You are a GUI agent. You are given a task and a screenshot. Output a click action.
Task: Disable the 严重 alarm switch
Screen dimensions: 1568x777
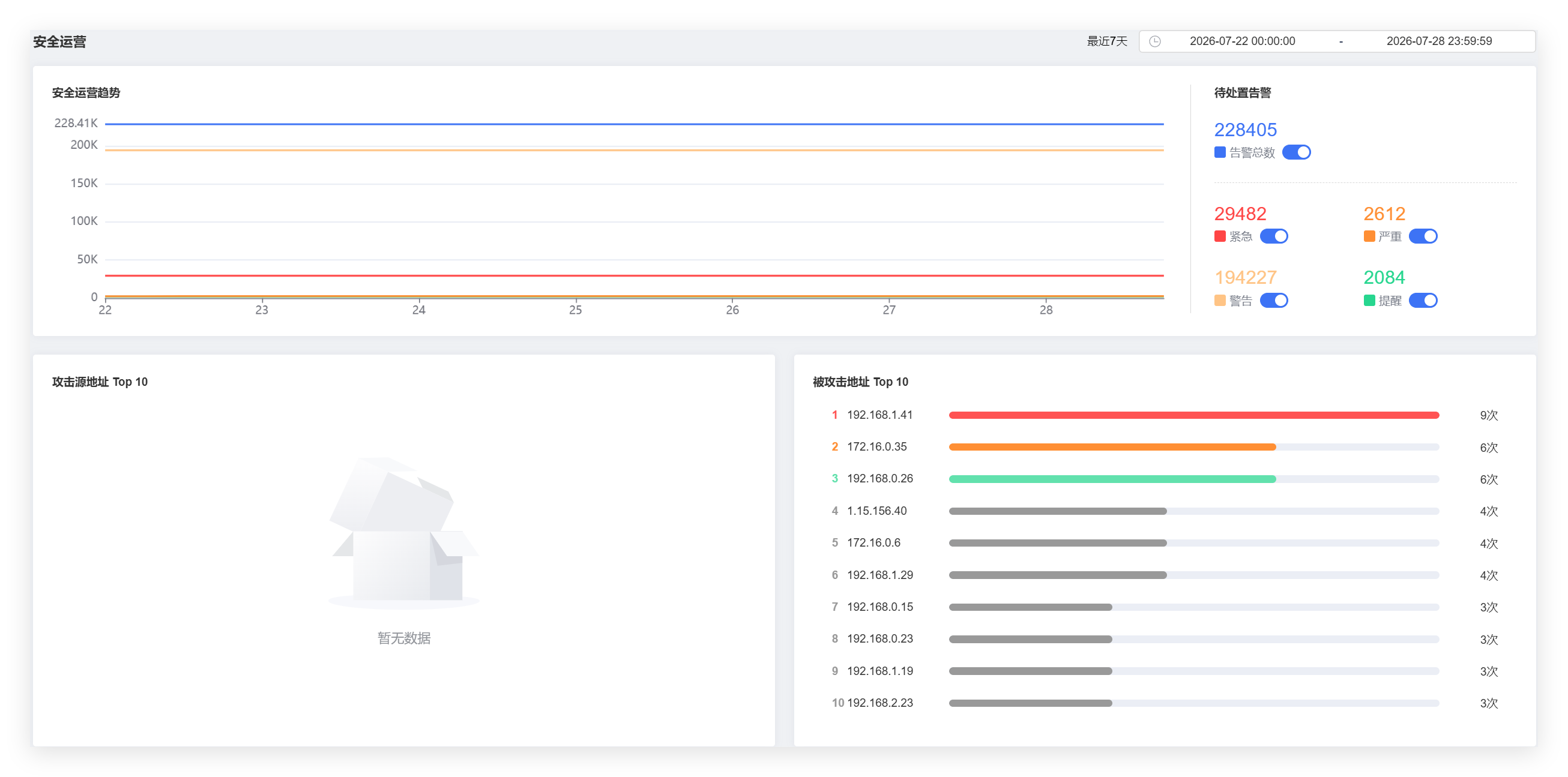1423,236
